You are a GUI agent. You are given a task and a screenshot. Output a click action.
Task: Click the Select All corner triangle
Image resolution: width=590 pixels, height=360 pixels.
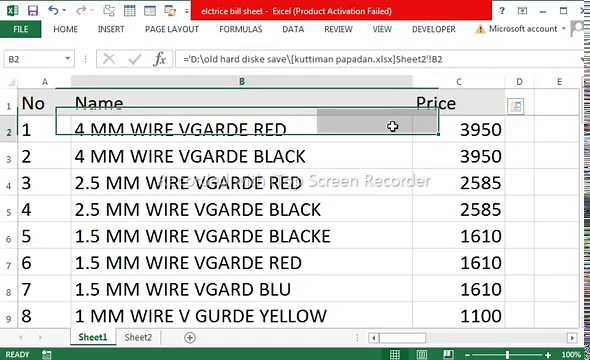click(x=11, y=82)
